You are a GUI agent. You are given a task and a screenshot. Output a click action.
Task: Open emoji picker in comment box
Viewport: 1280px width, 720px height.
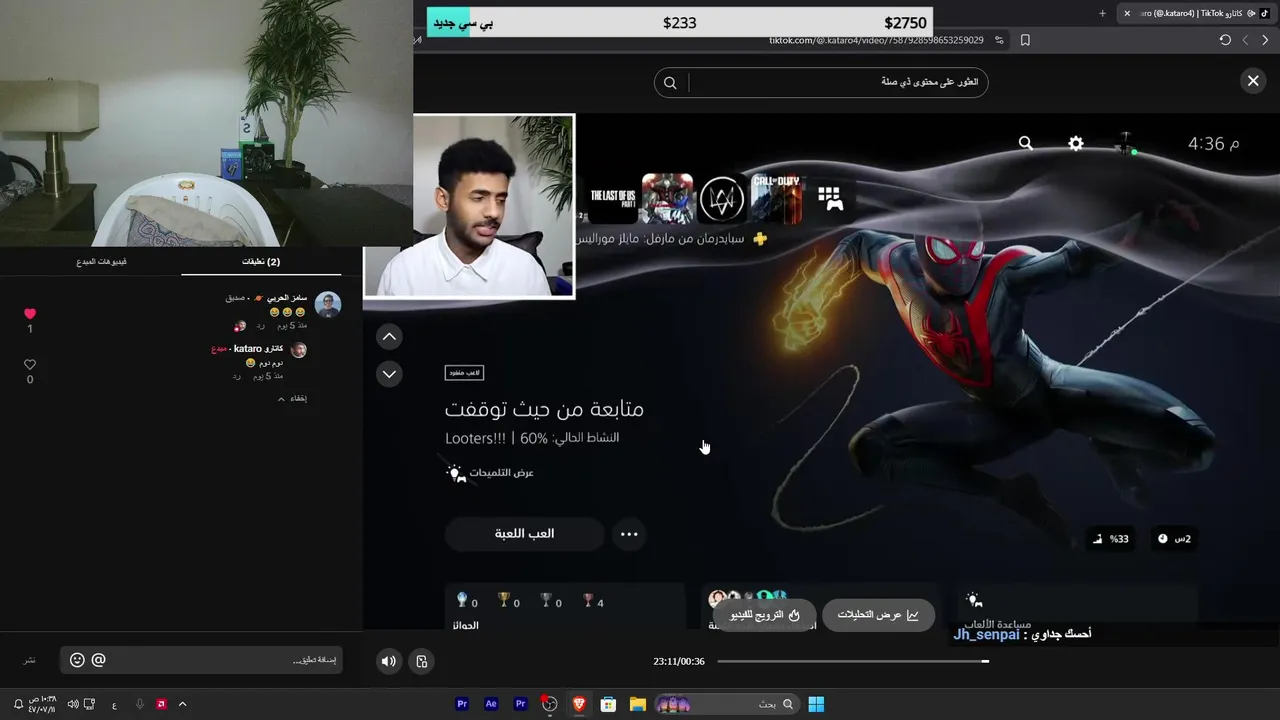[x=77, y=660]
